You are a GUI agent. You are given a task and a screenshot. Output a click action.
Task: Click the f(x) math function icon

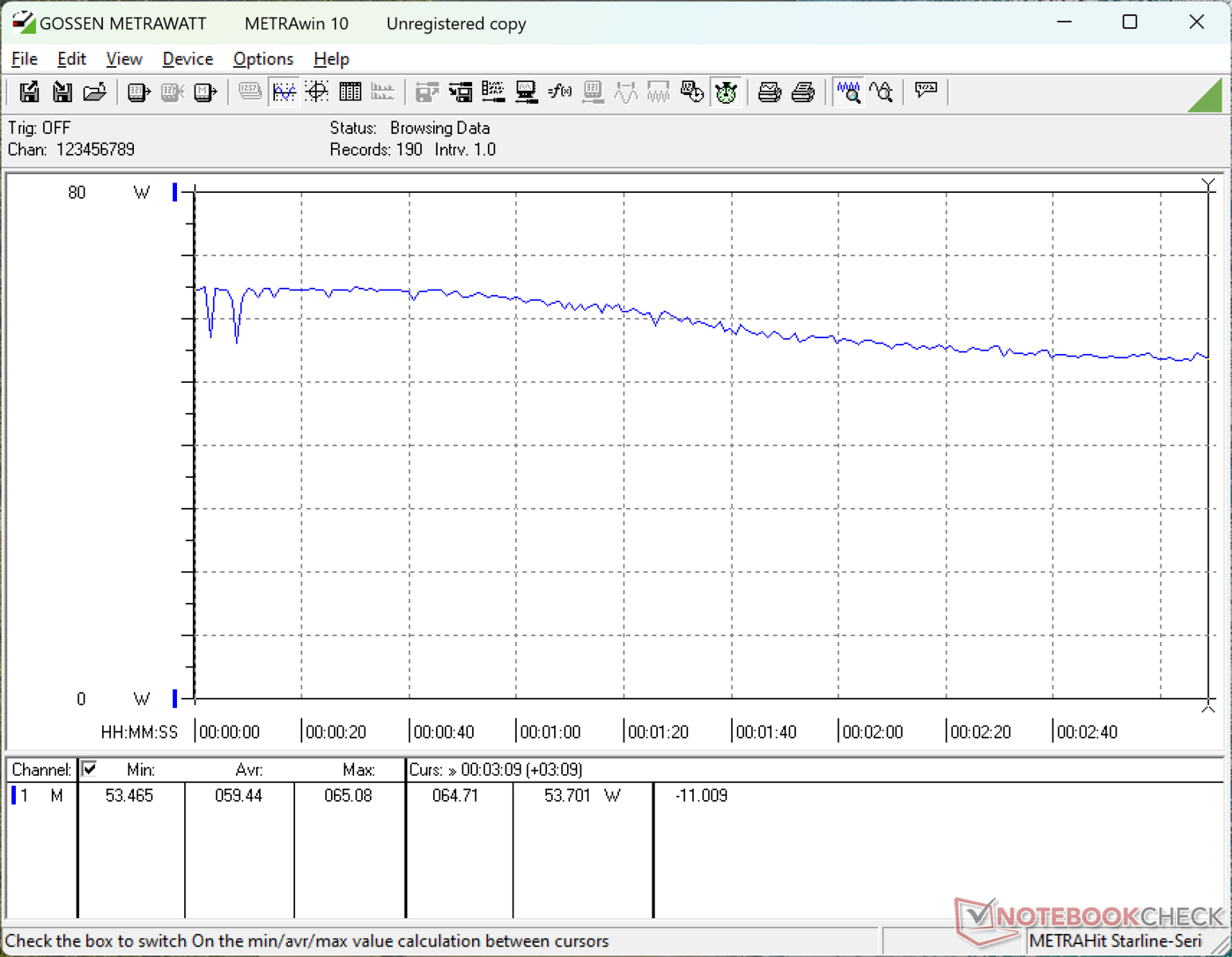pyautogui.click(x=560, y=93)
